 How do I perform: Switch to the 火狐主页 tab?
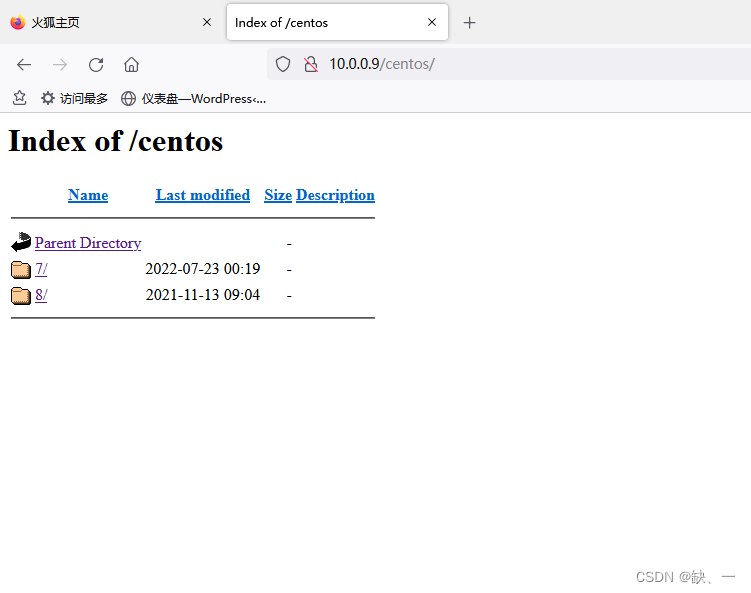coord(110,23)
